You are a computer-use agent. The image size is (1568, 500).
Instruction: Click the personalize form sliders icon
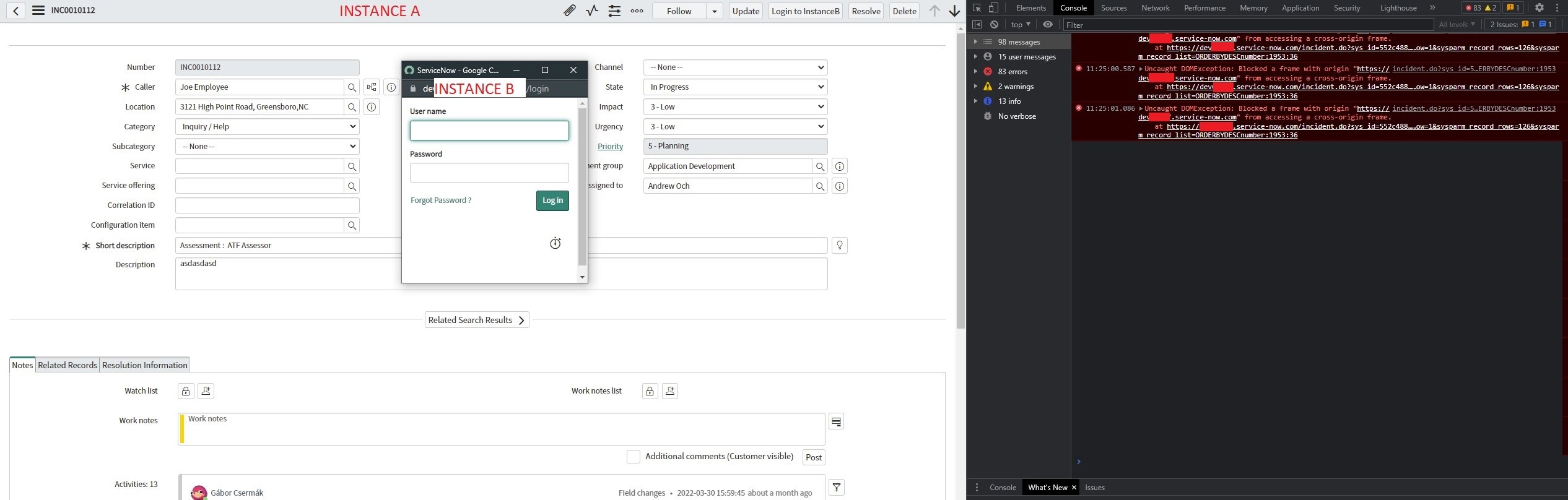tap(614, 11)
